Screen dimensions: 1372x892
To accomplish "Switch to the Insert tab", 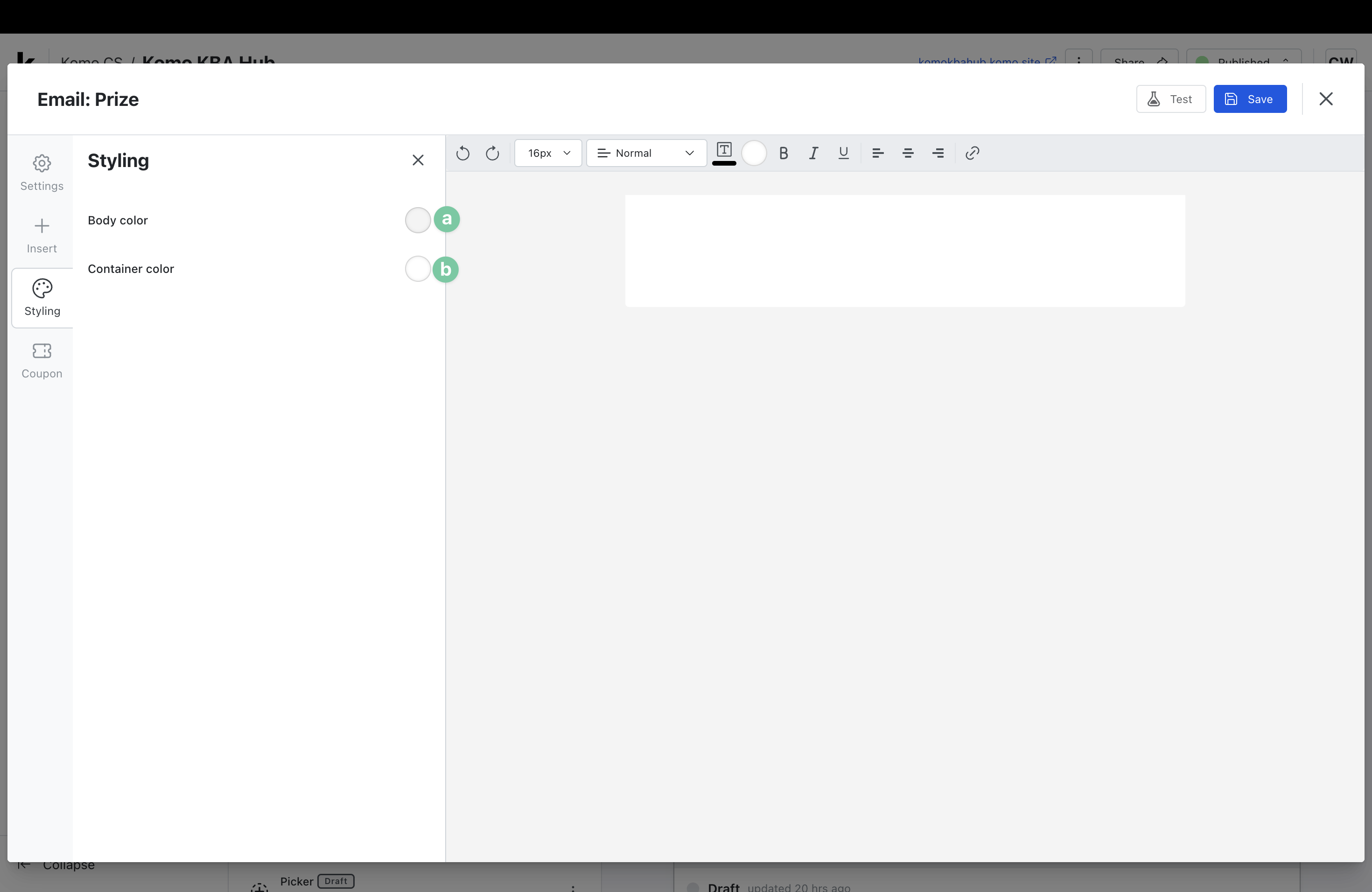I will (x=42, y=235).
